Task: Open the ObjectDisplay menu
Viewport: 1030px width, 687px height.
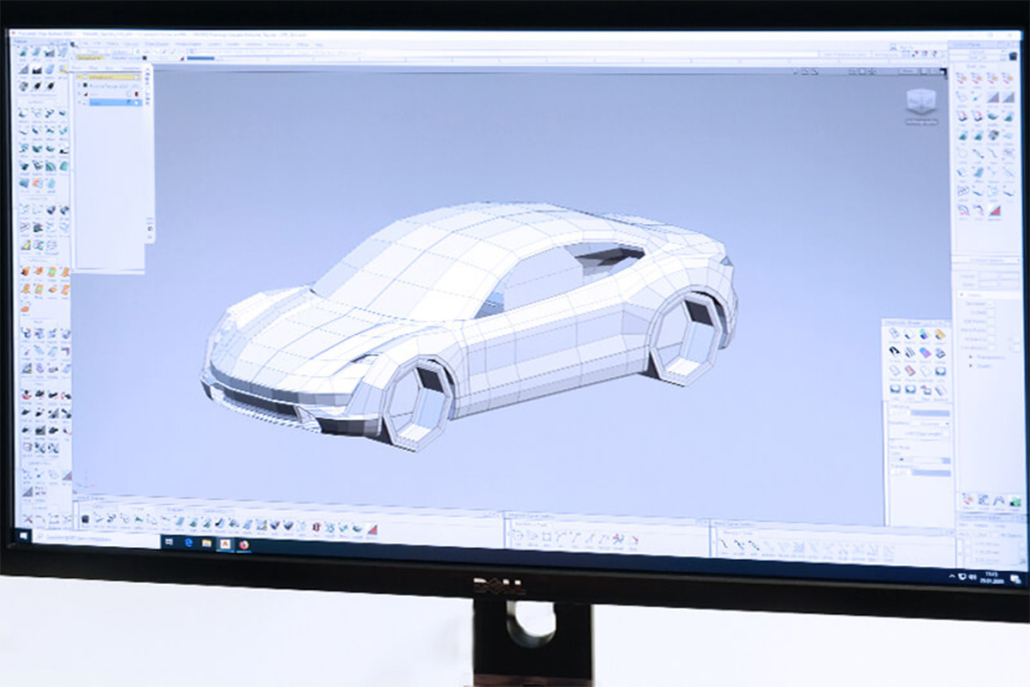Action: 157,44
